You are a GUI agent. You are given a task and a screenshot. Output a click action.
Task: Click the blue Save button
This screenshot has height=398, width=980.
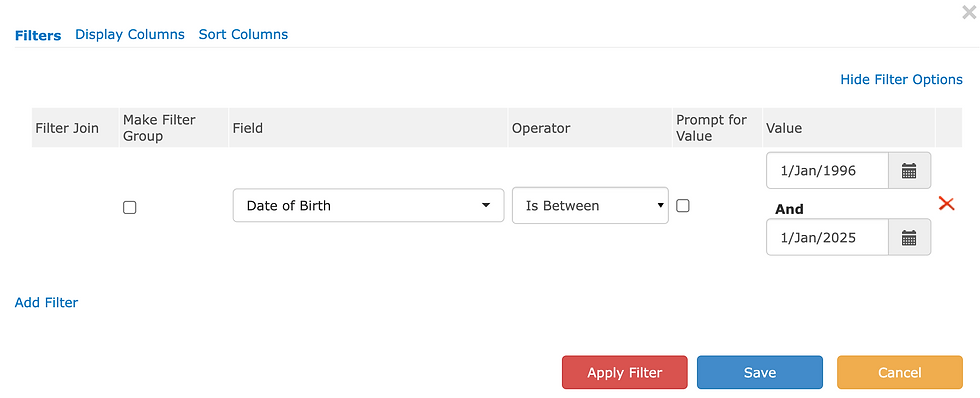pyautogui.click(x=760, y=372)
